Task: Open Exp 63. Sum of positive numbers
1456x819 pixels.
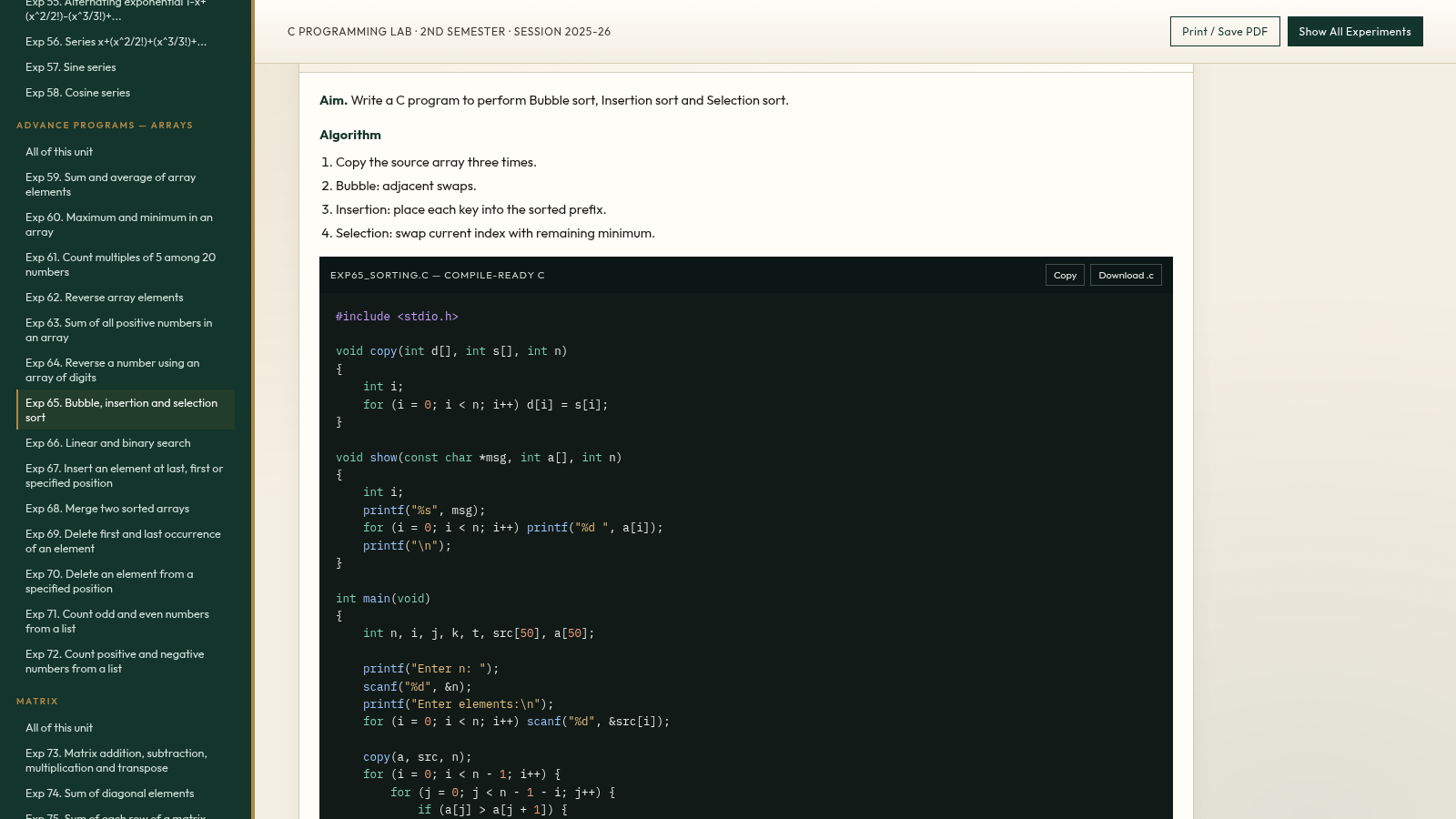Action: coord(126,330)
